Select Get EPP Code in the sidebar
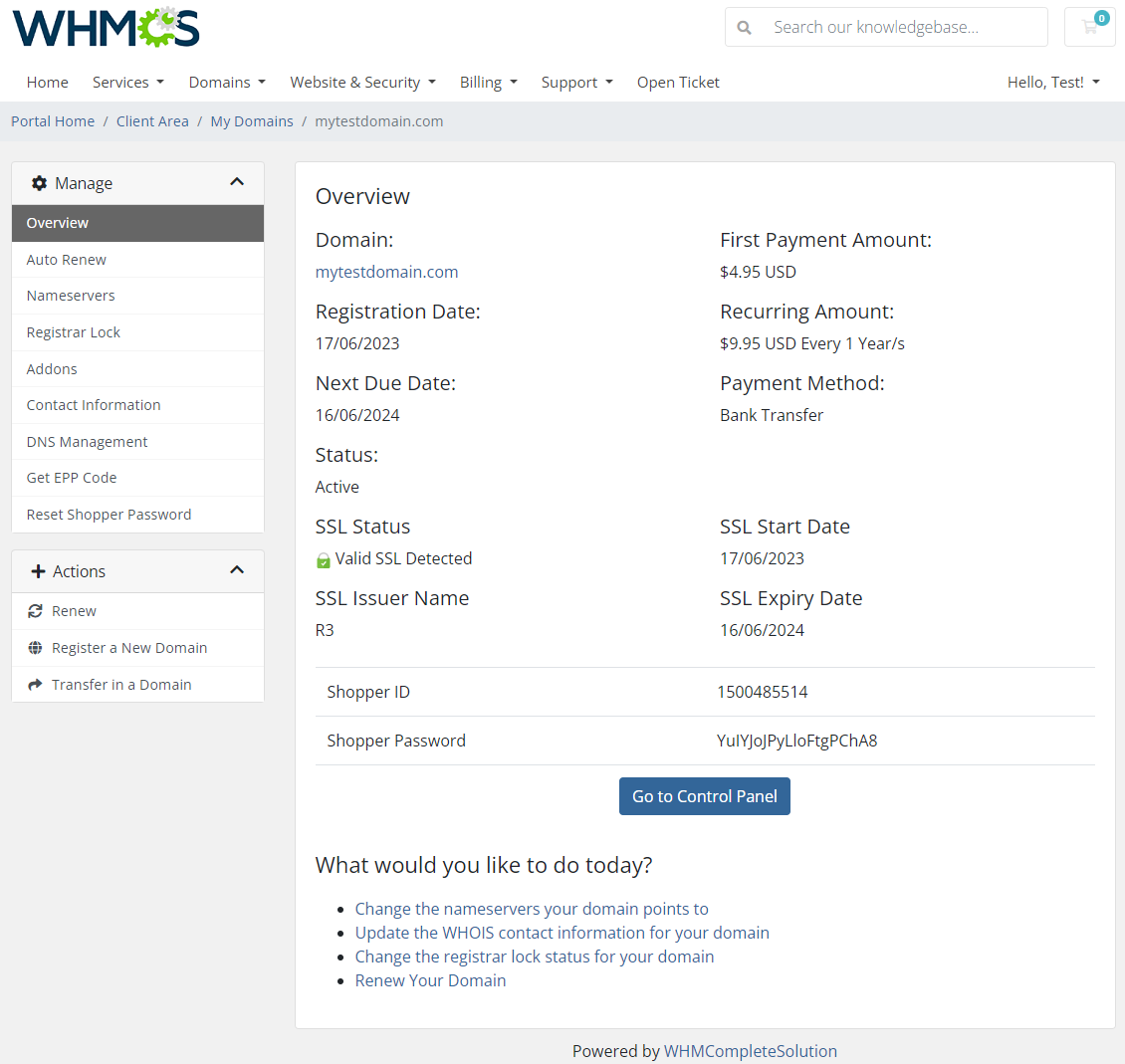This screenshot has height=1064, width=1125. pos(71,477)
